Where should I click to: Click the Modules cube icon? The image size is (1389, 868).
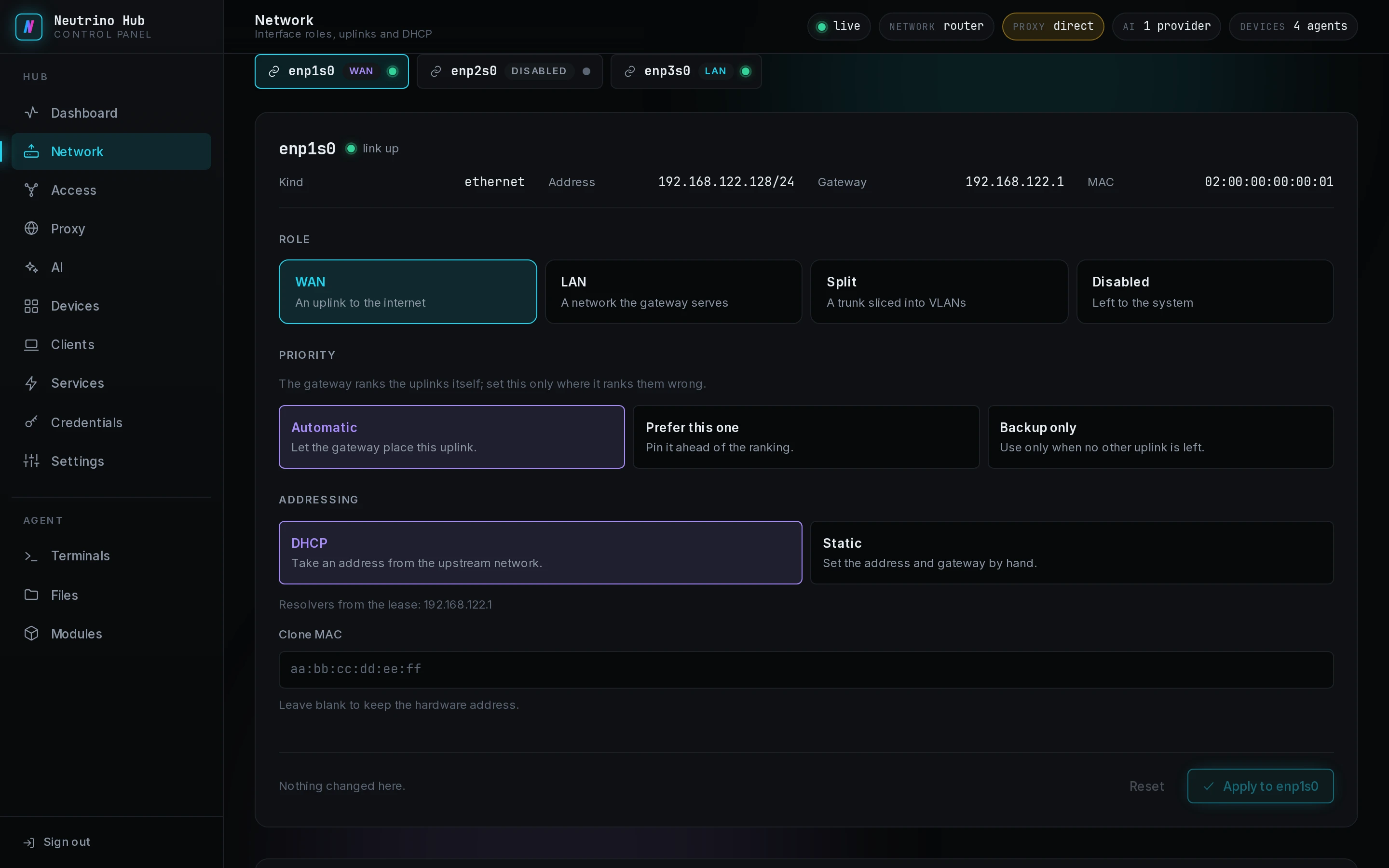pos(31,633)
